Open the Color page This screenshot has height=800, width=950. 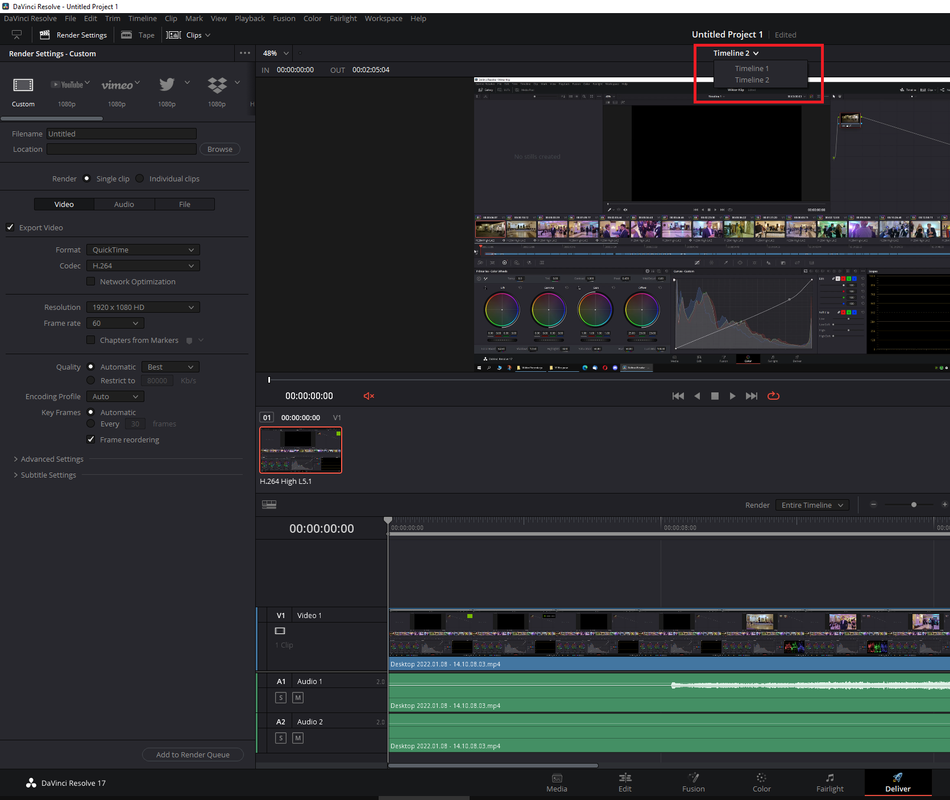pyautogui.click(x=762, y=783)
